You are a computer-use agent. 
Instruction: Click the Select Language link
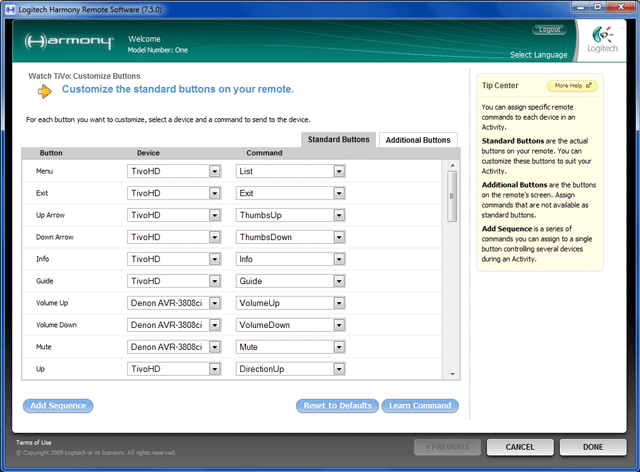539,55
